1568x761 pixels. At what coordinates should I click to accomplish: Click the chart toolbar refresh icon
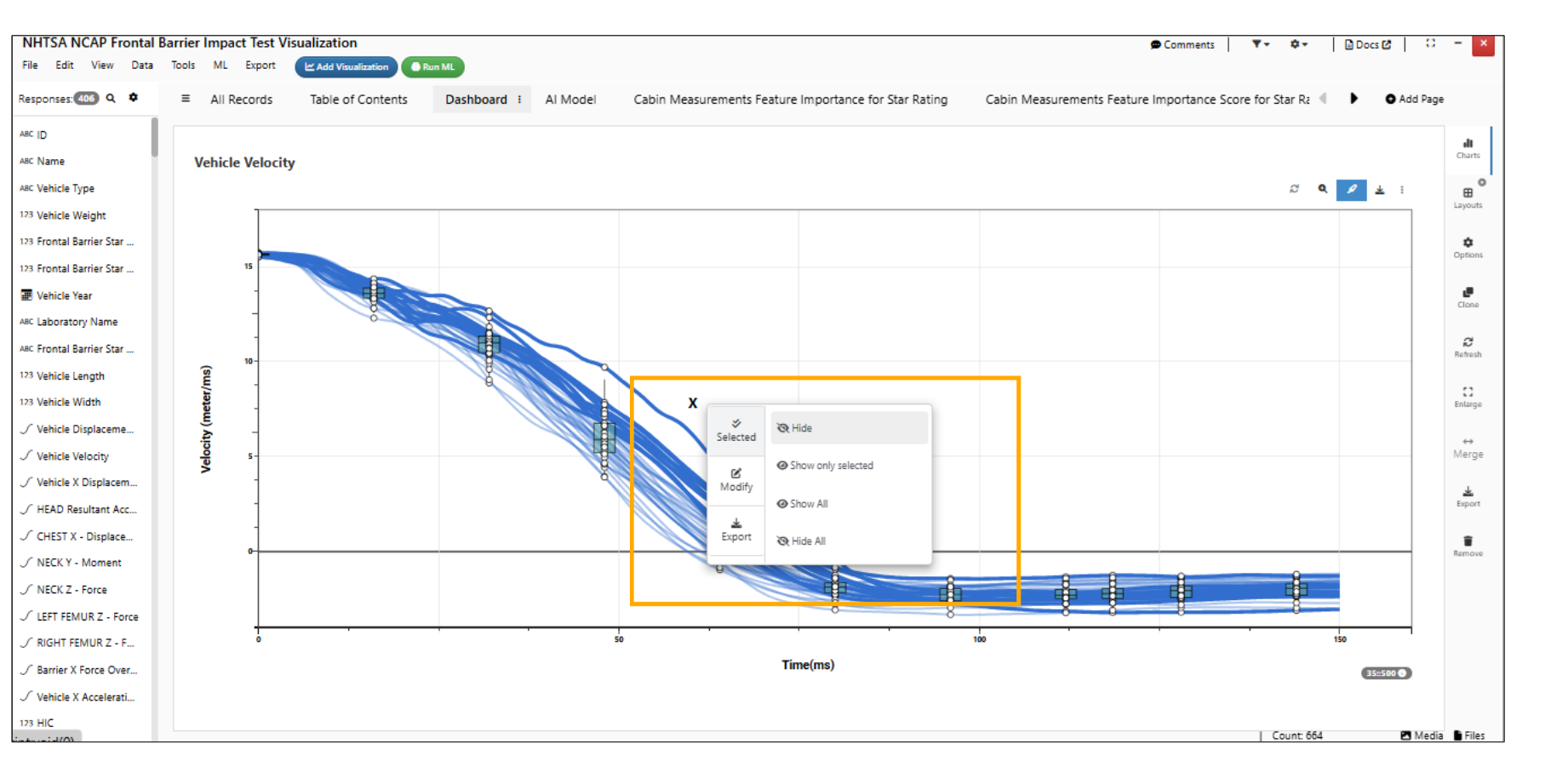(1294, 189)
